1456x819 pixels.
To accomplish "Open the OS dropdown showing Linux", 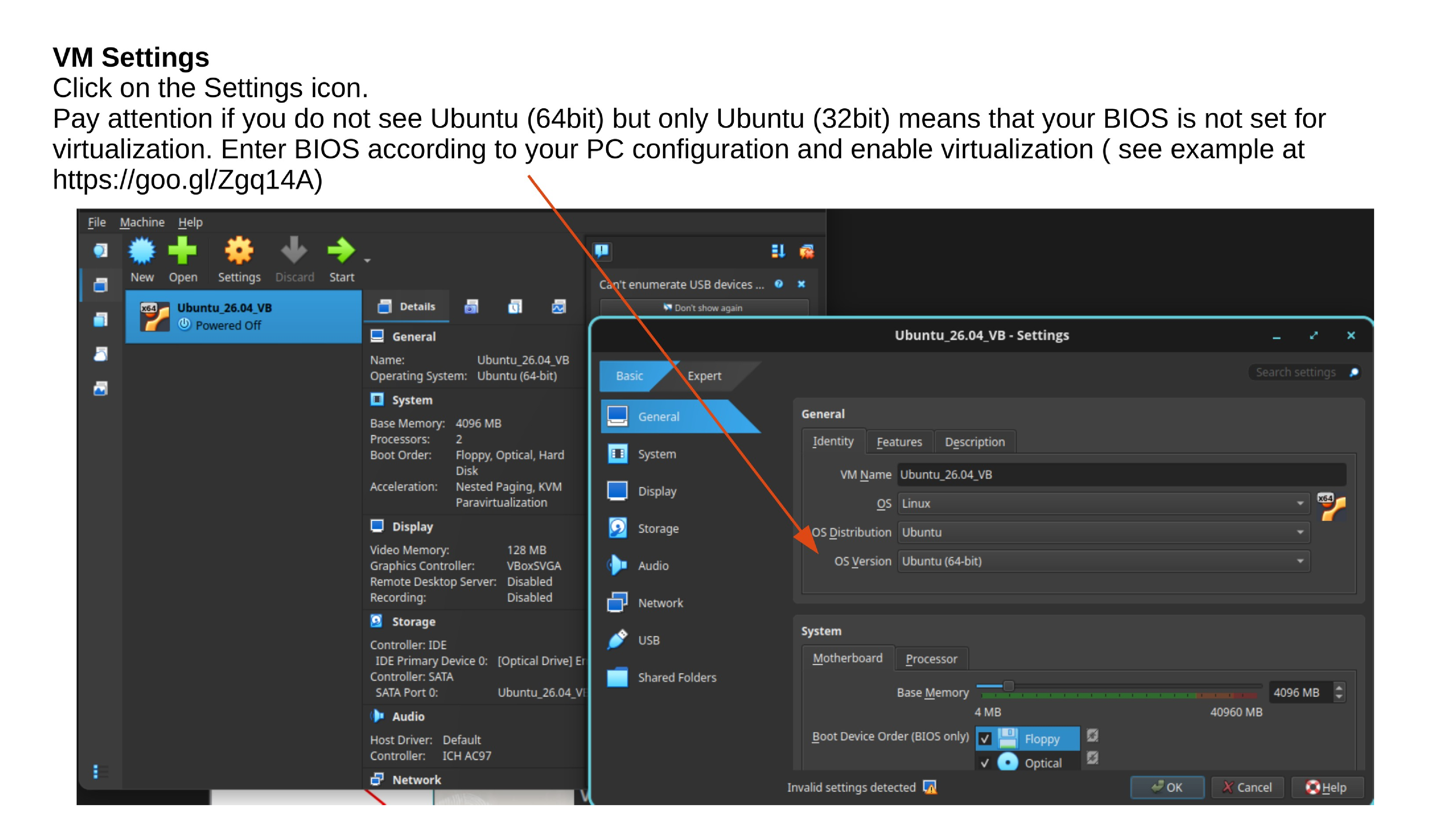I will click(x=1104, y=503).
